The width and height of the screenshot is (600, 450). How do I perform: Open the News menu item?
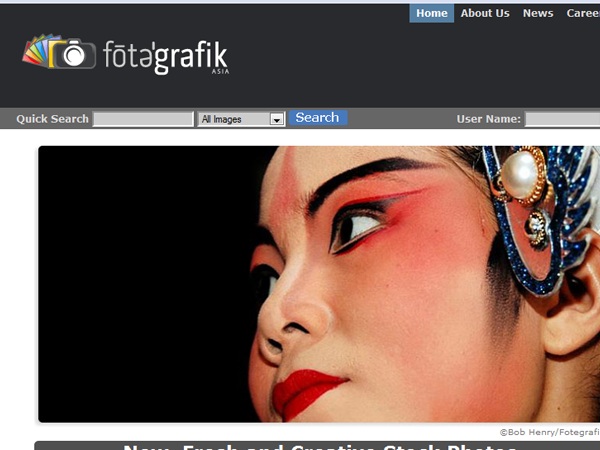pyautogui.click(x=538, y=13)
